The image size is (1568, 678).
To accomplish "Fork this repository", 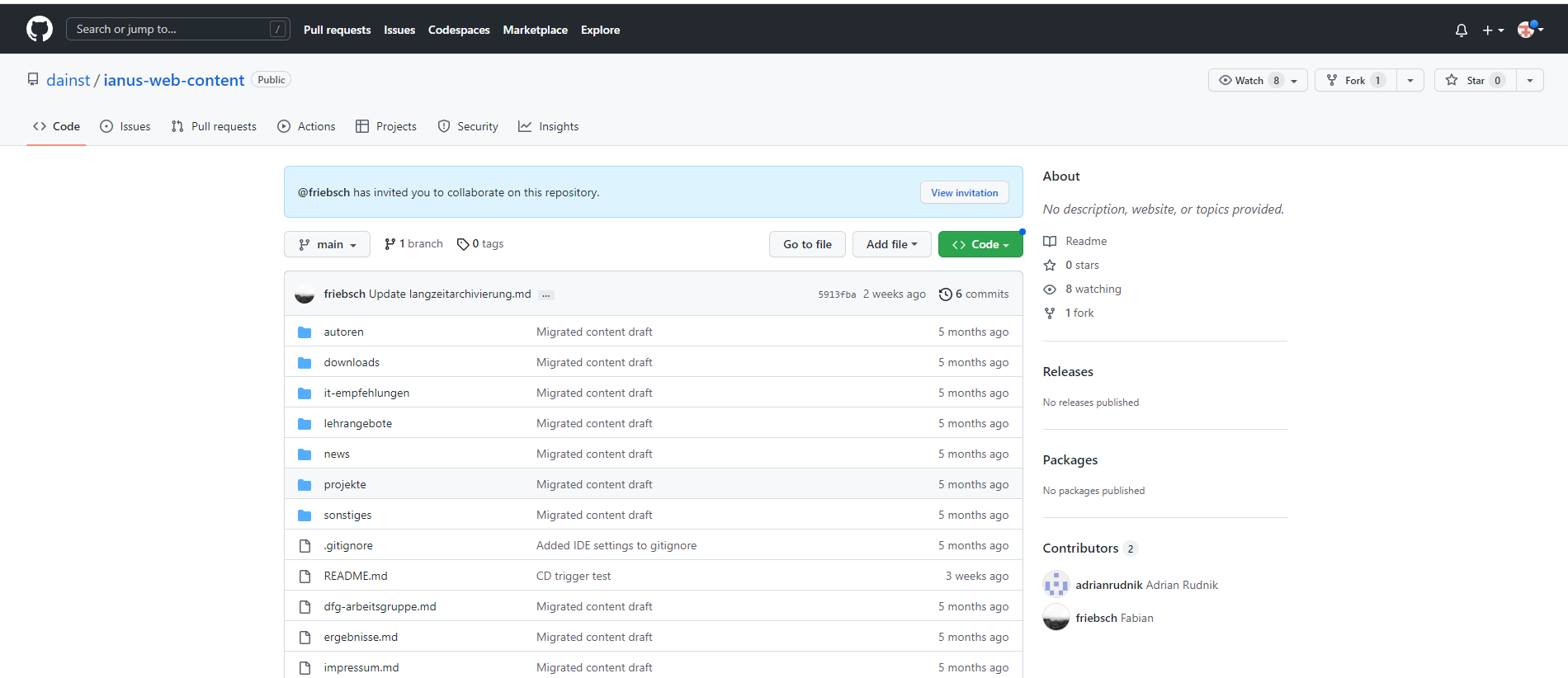I will click(x=1355, y=80).
